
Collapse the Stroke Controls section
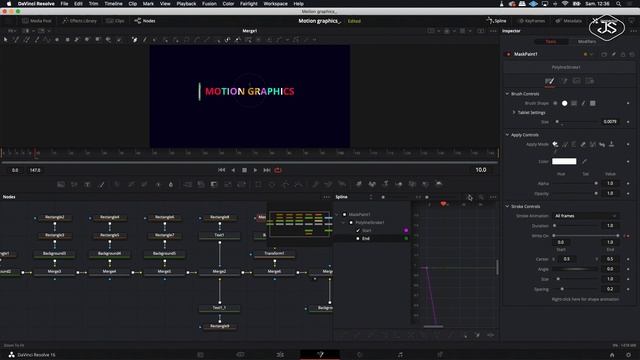click(x=507, y=207)
